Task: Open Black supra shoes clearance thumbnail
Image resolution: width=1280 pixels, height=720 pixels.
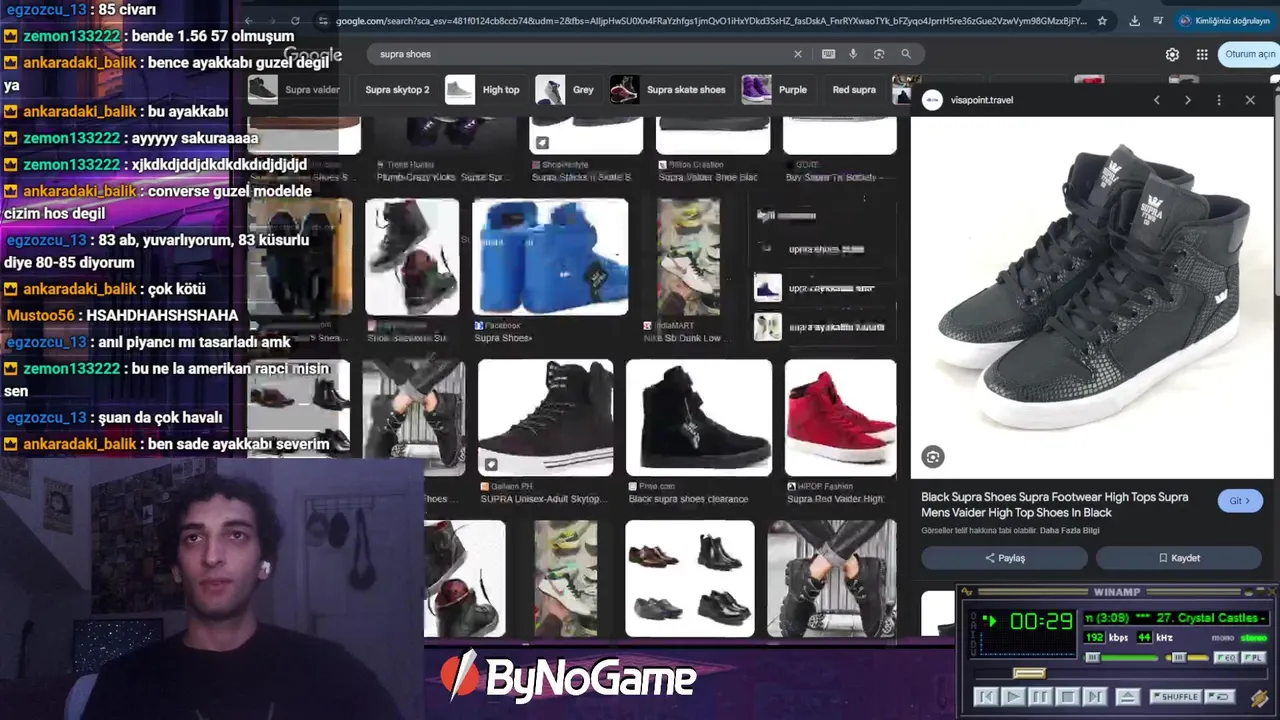Action: (698, 418)
